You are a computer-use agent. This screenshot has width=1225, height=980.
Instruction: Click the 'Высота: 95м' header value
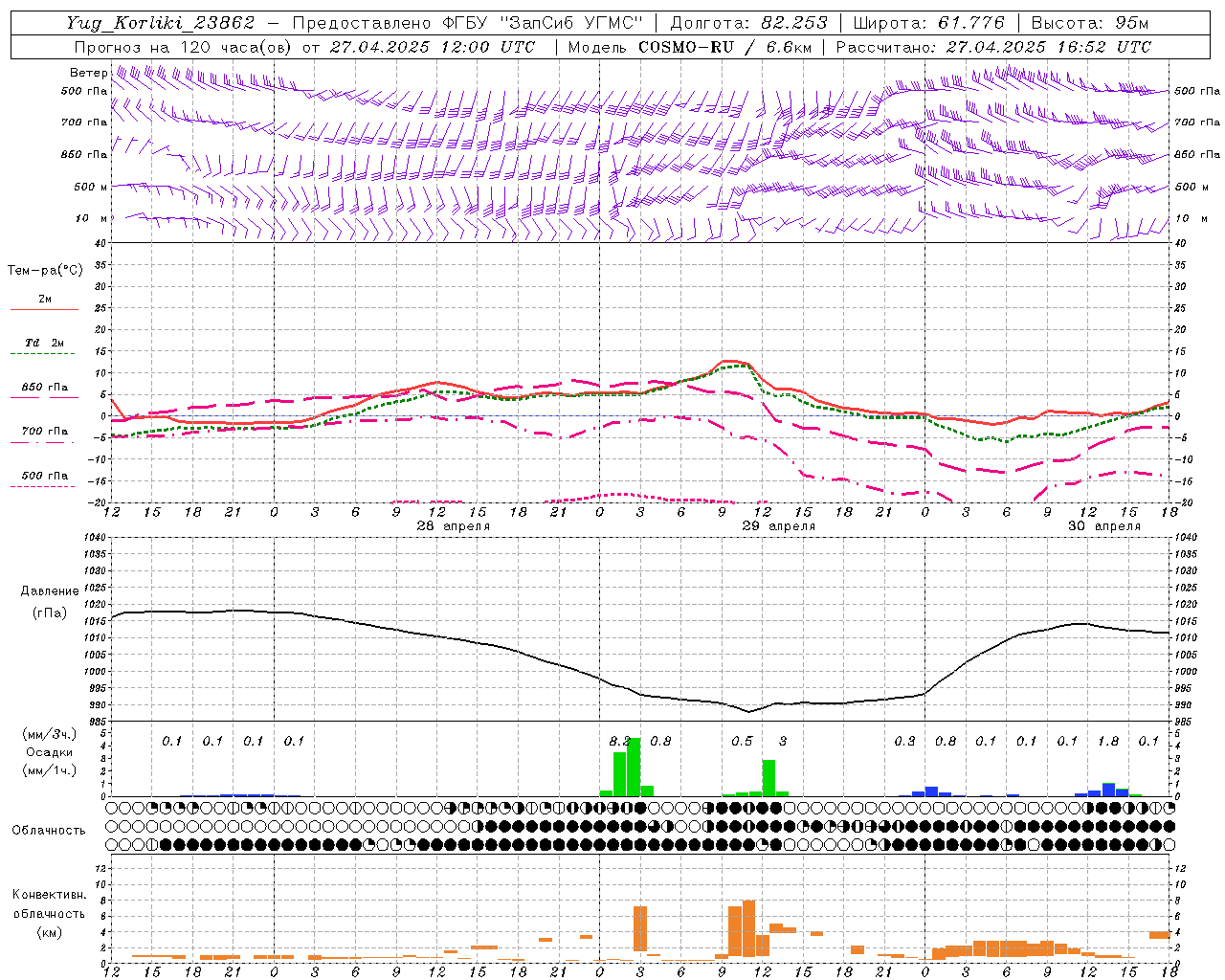pyautogui.click(x=1089, y=23)
